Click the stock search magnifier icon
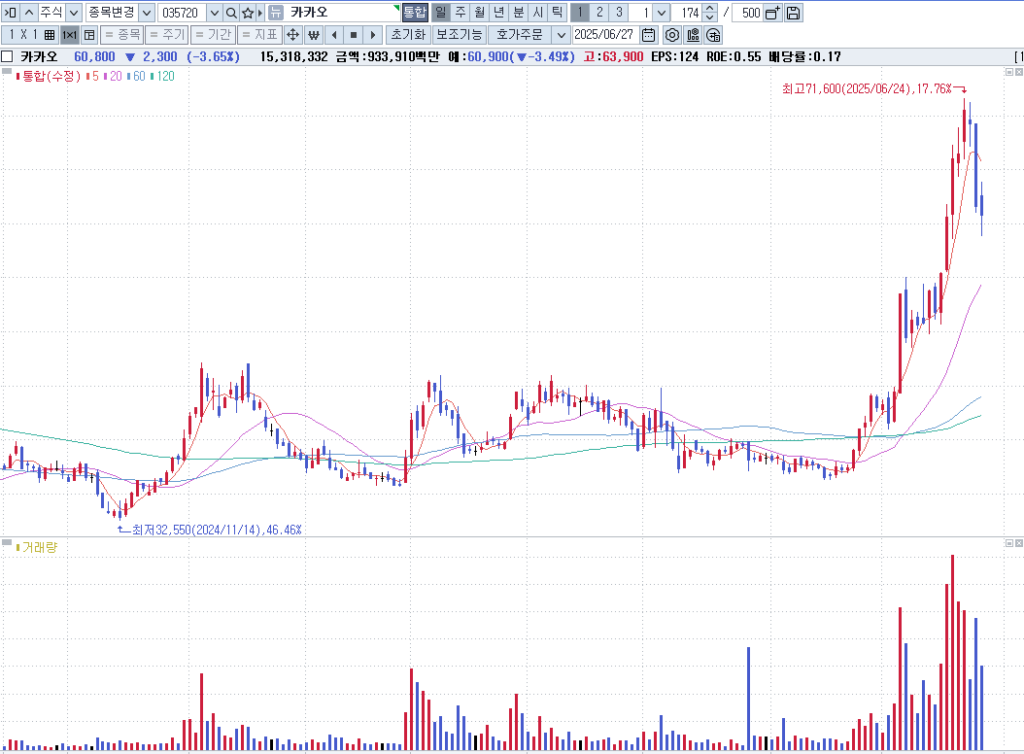 click(231, 13)
